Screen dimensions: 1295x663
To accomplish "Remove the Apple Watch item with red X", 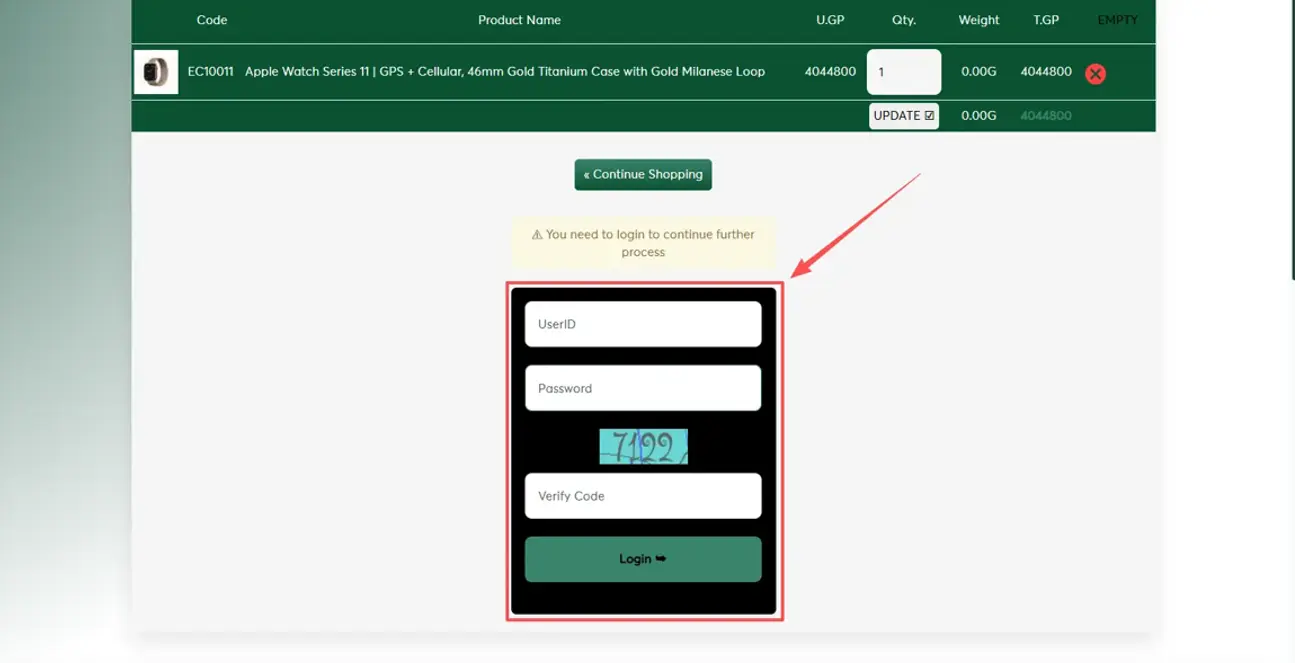I will click(x=1095, y=73).
